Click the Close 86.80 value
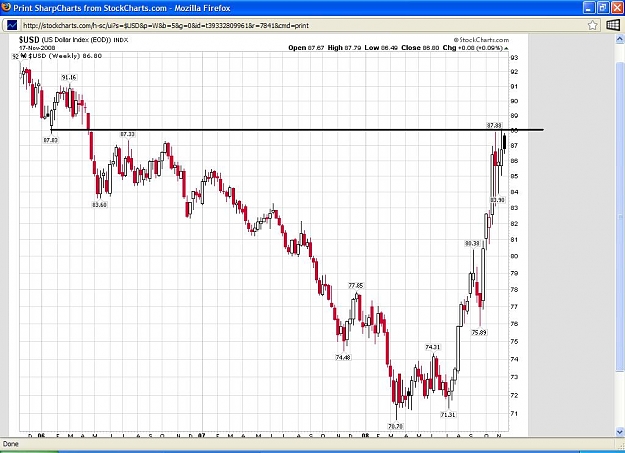The image size is (625, 453). pyautogui.click(x=420, y=48)
